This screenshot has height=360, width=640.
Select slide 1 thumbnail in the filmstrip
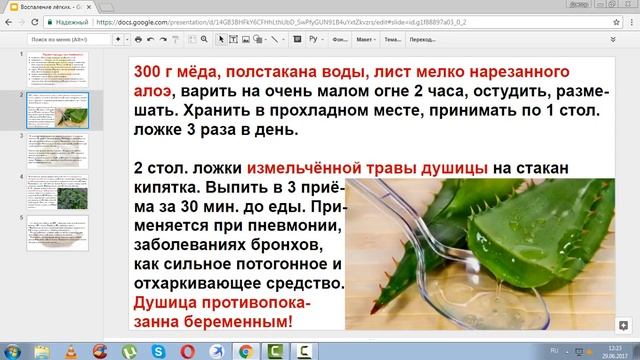click(58, 69)
